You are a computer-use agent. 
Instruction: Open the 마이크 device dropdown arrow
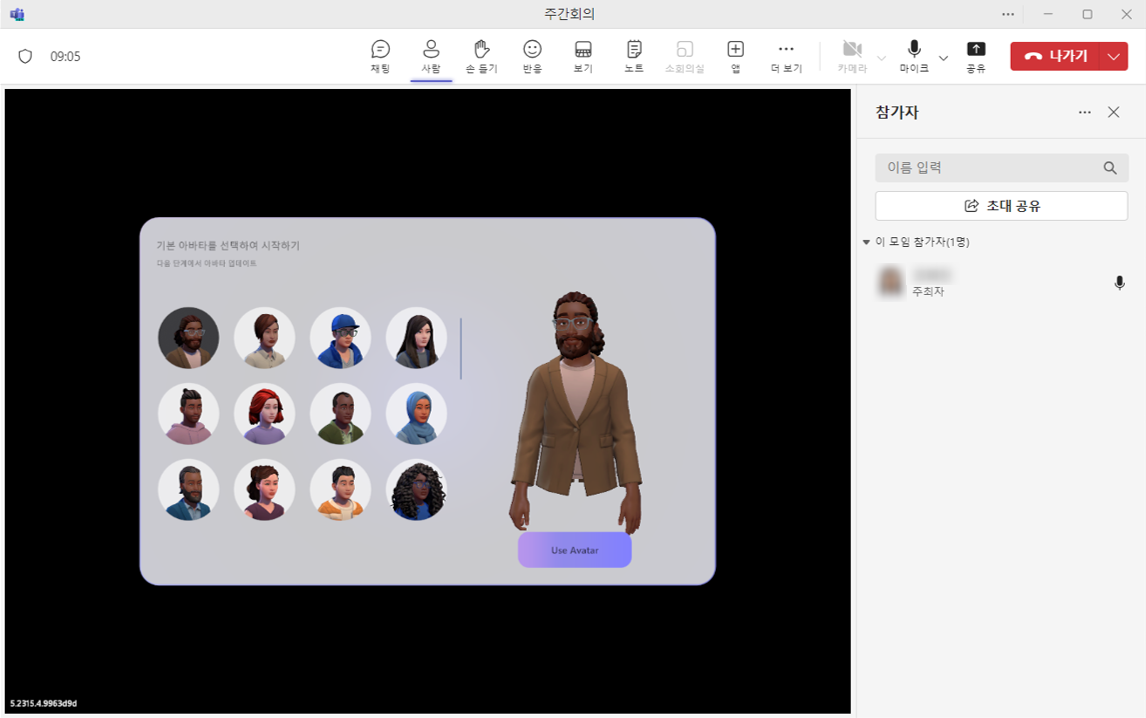[x=941, y=57]
